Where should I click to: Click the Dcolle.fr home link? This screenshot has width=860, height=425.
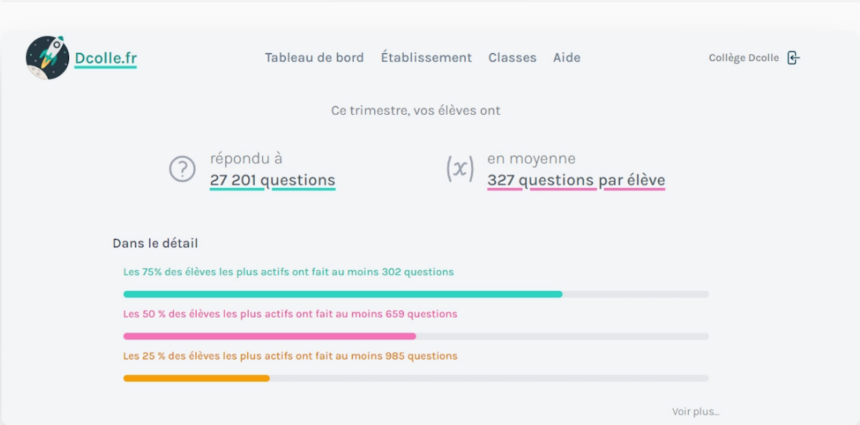(x=106, y=58)
